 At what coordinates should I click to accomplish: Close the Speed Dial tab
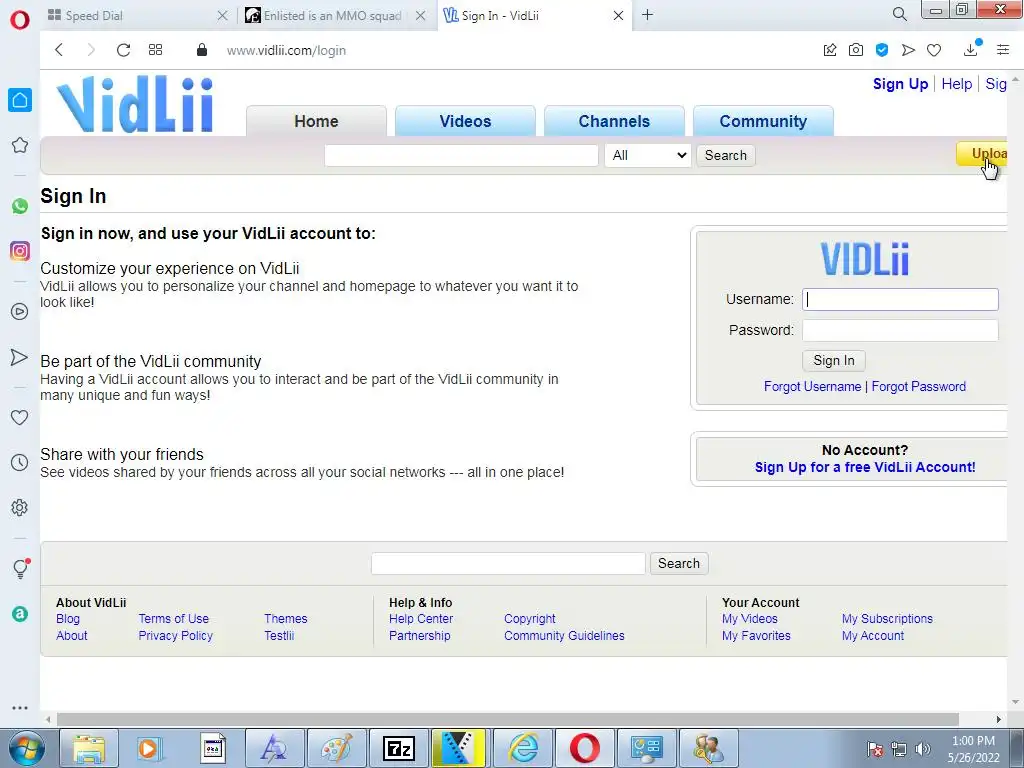click(x=222, y=16)
